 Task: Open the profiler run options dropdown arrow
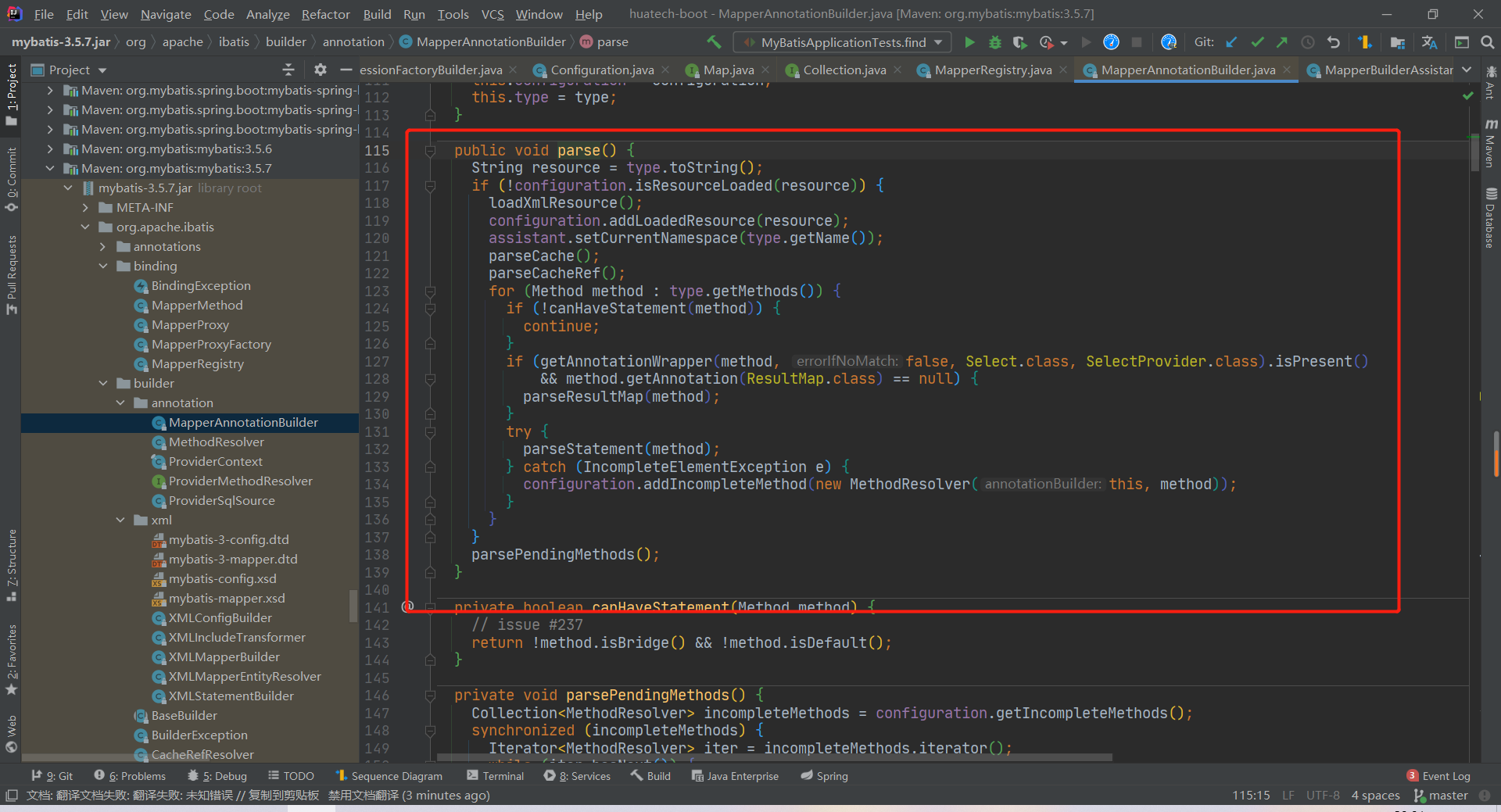click(1064, 43)
